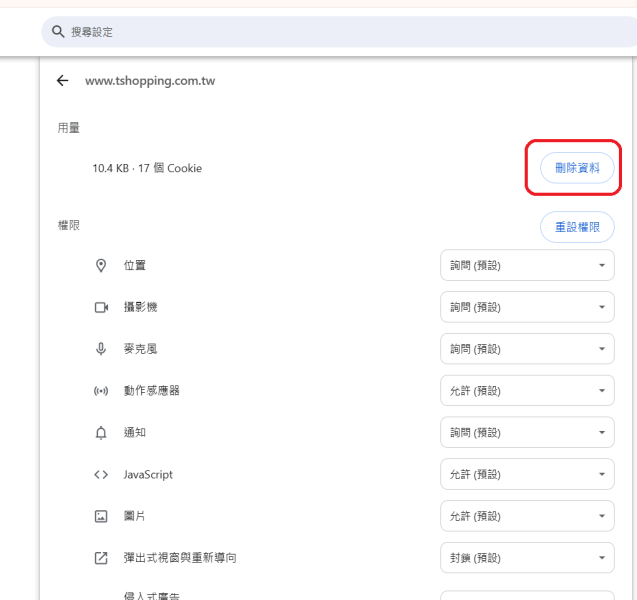Open the JavaScript permission dropdown
Image resolution: width=637 pixels, height=600 pixels.
[527, 474]
